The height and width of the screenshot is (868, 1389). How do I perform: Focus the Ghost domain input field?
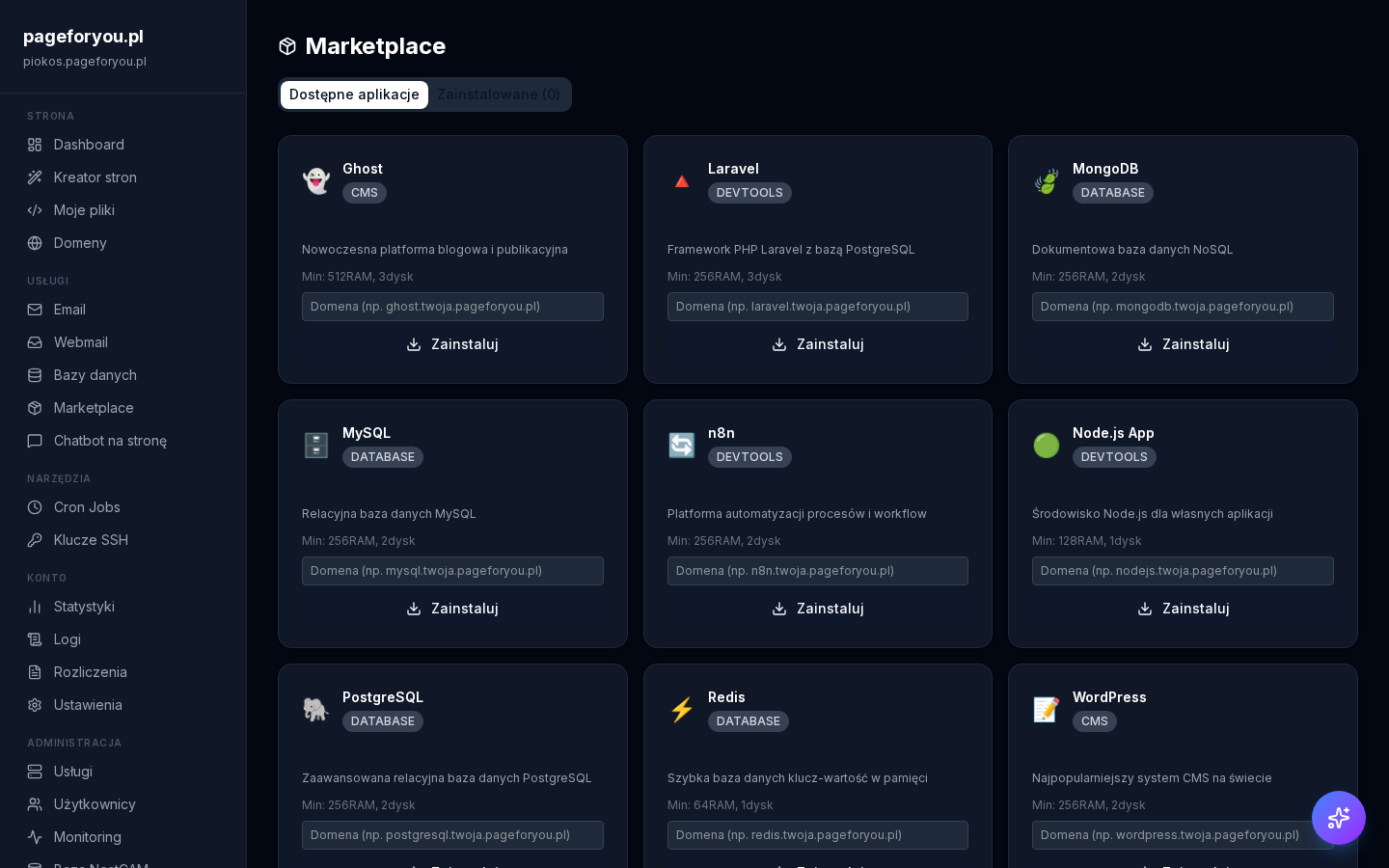pyautogui.click(x=452, y=307)
